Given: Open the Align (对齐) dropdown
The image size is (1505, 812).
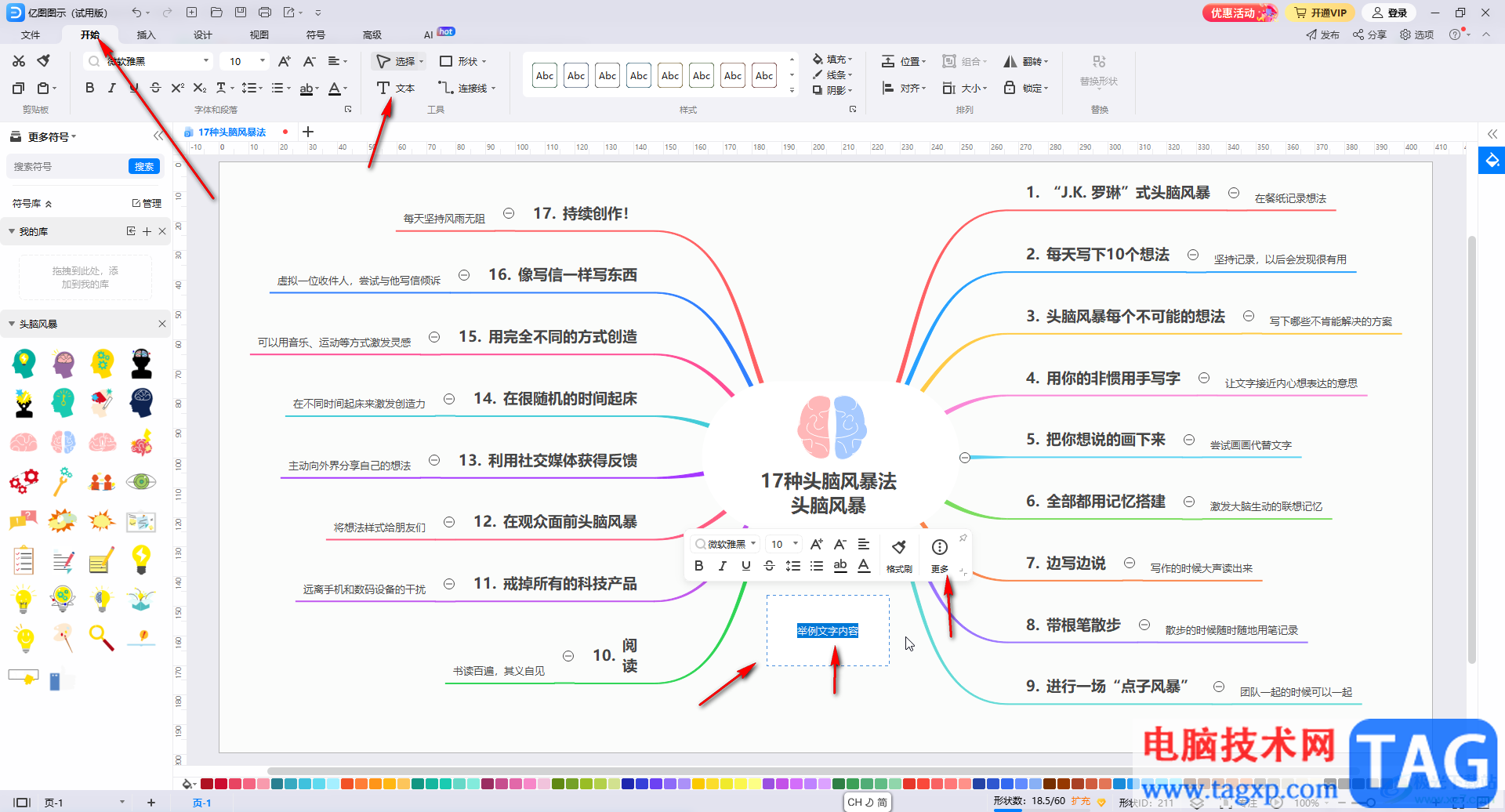Looking at the screenshot, I should (904, 88).
